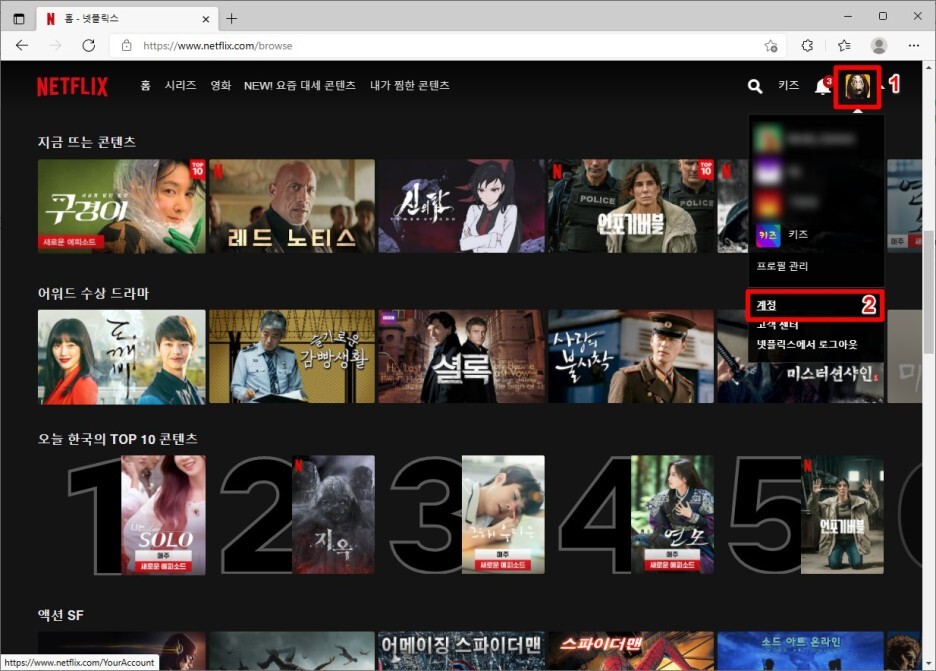Select the purple profile avatar in dropdown

click(x=768, y=173)
